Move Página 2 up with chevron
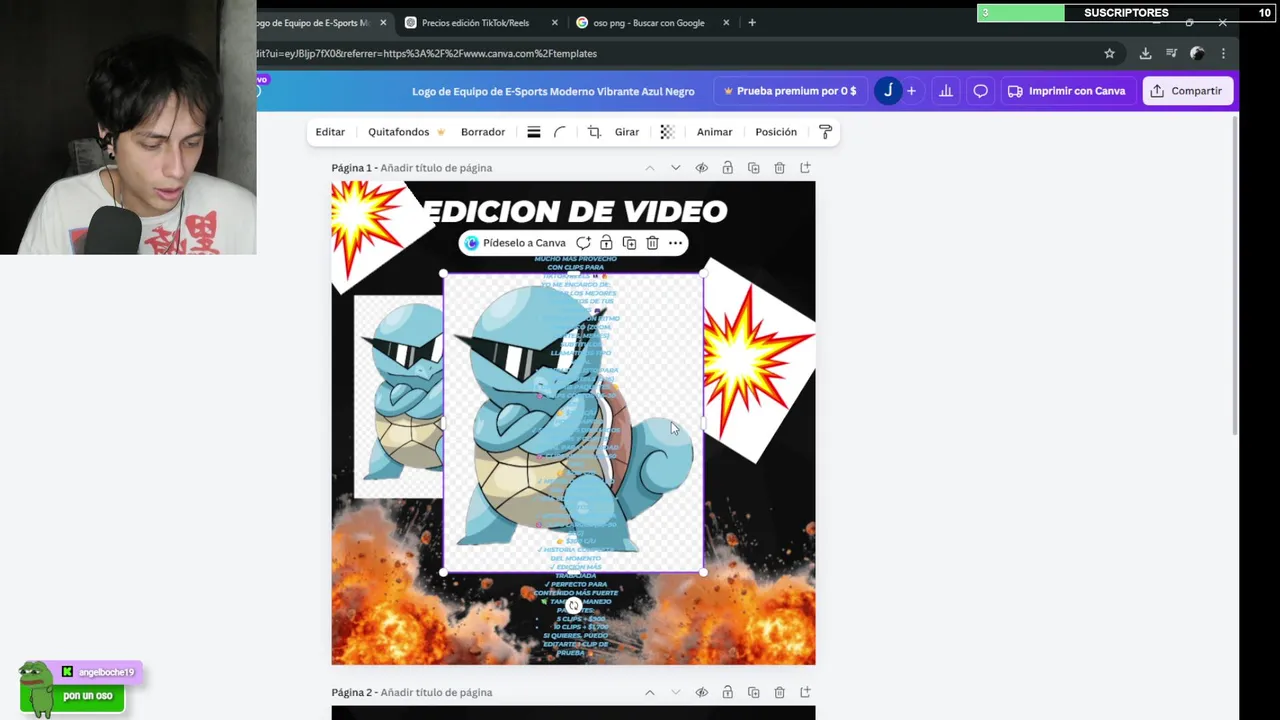The height and width of the screenshot is (720, 1280). [x=650, y=692]
